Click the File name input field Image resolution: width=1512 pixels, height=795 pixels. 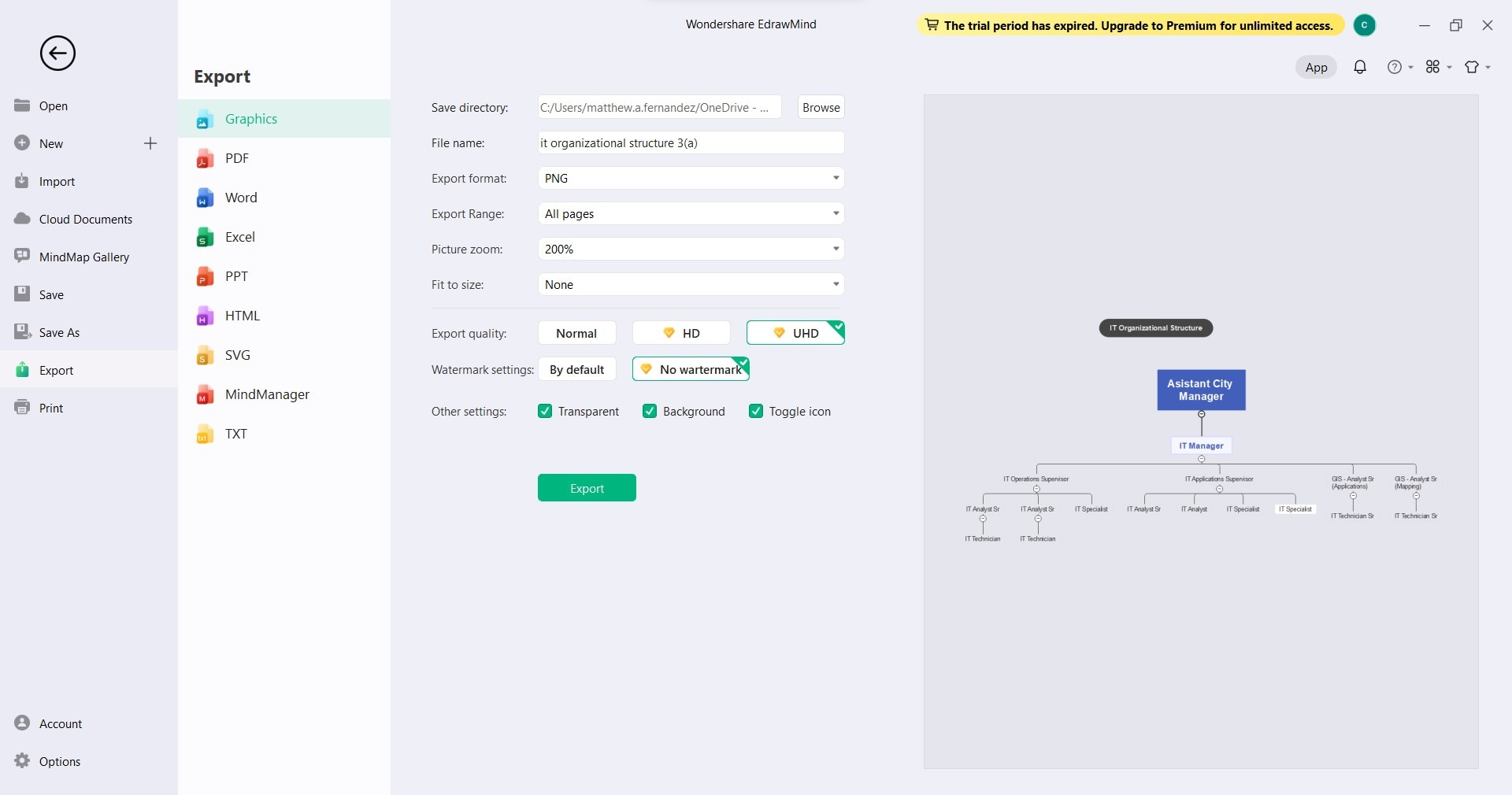[691, 142]
